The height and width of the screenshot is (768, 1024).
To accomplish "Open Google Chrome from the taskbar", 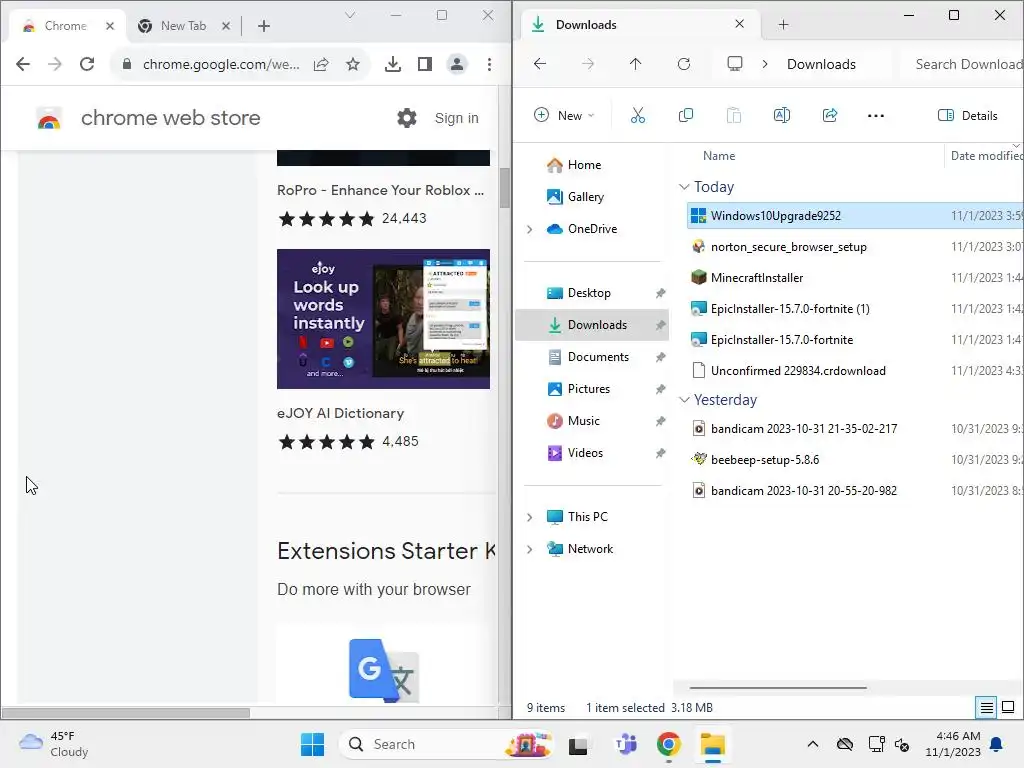I will click(x=668, y=744).
